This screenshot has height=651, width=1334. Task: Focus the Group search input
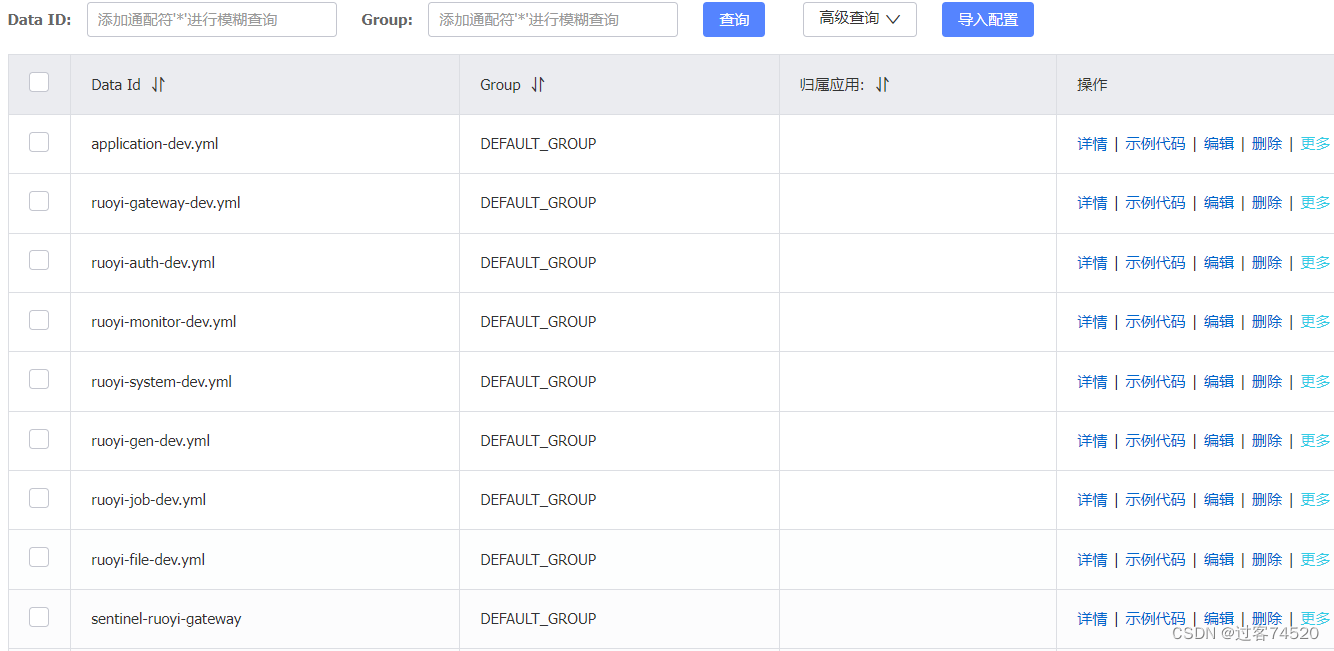point(553,19)
